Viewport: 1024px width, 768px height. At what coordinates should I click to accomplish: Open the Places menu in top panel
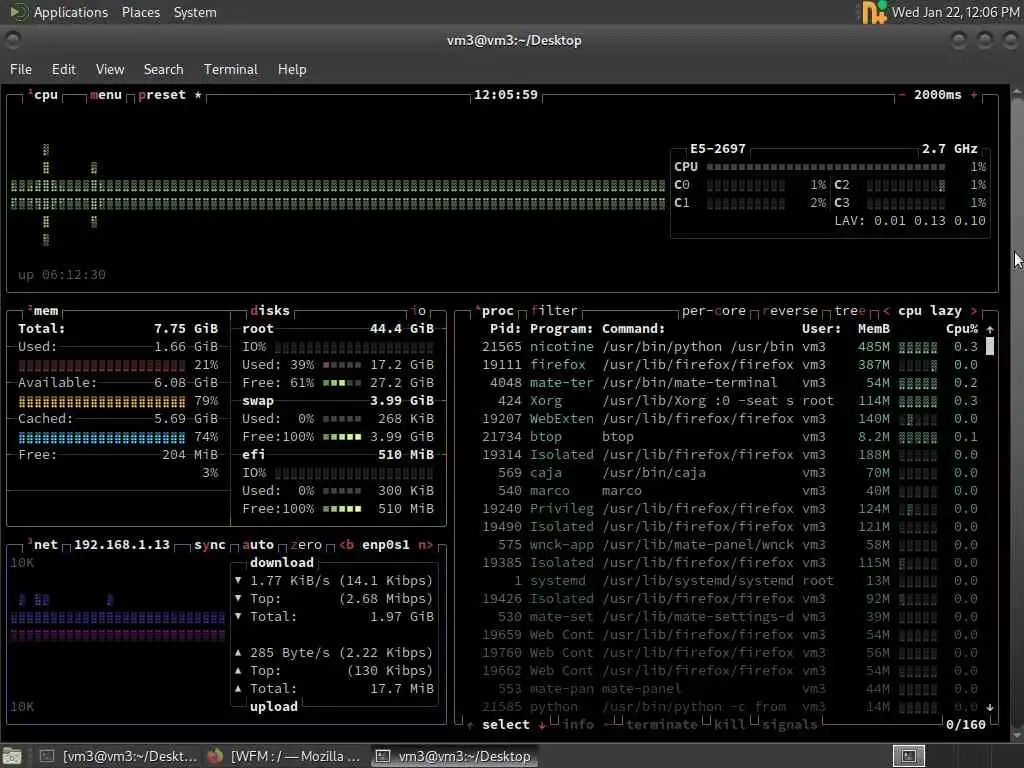140,12
